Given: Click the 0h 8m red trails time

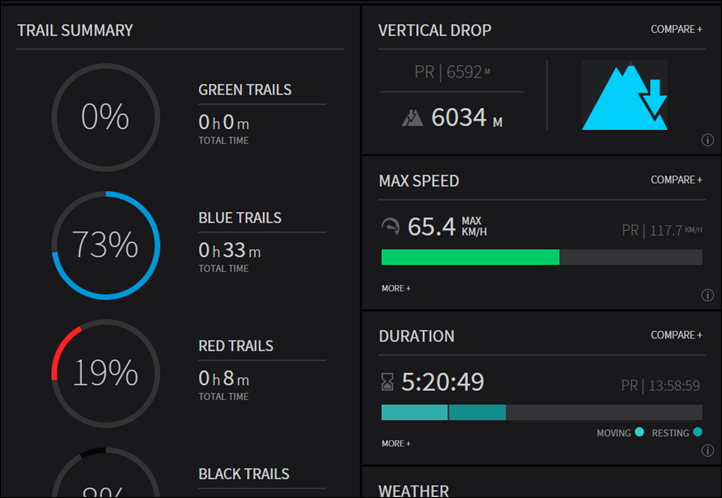Looking at the screenshot, I should [x=224, y=378].
